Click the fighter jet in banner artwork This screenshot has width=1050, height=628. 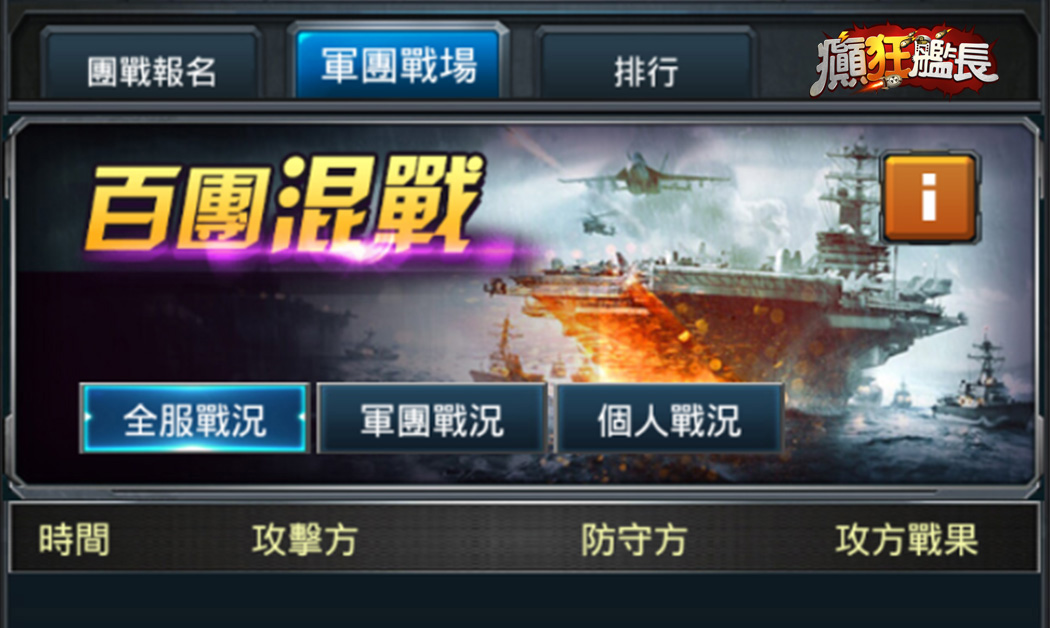click(644, 175)
